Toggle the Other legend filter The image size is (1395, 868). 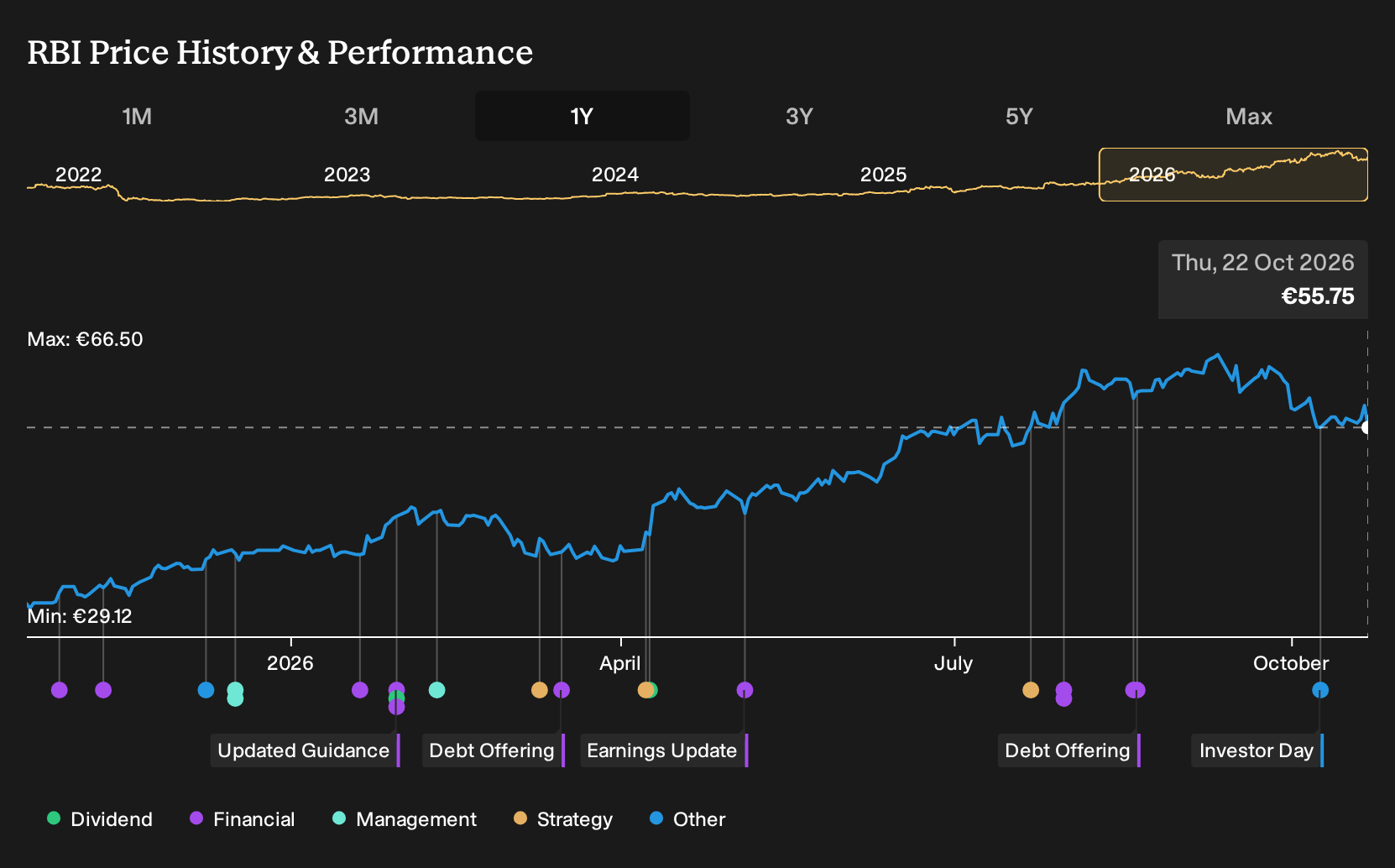pos(687,819)
